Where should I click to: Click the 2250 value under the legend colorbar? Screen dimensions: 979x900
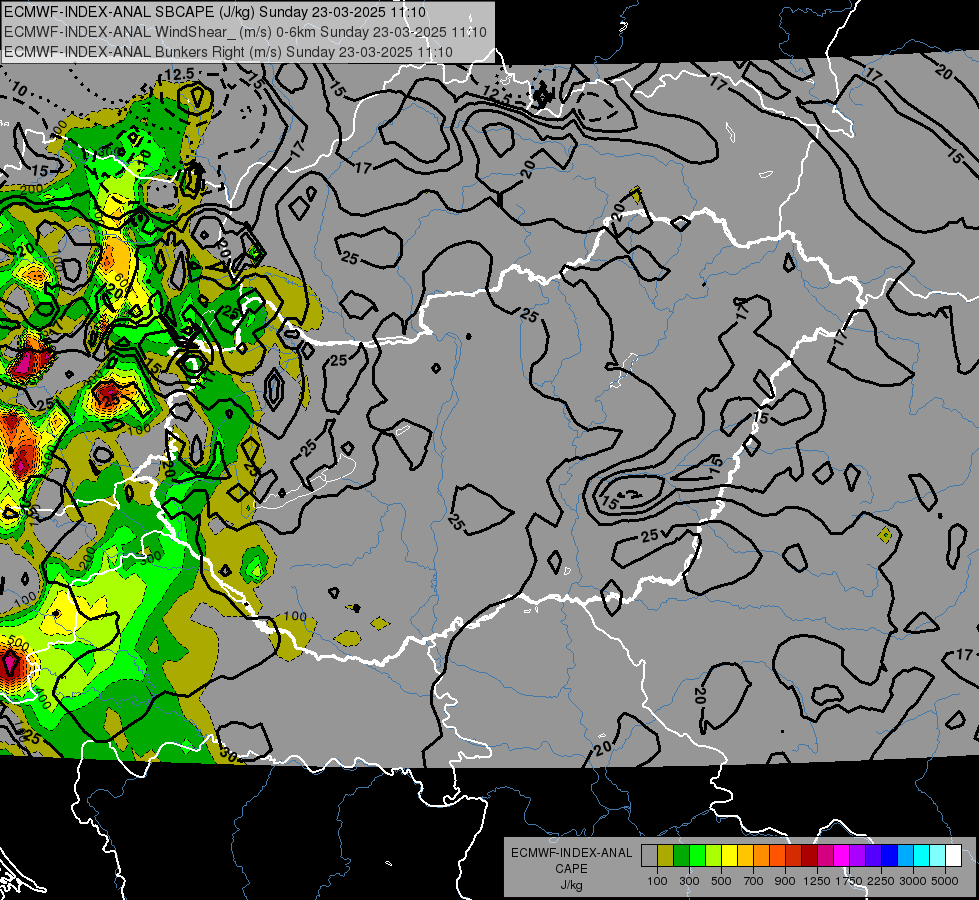(882, 881)
